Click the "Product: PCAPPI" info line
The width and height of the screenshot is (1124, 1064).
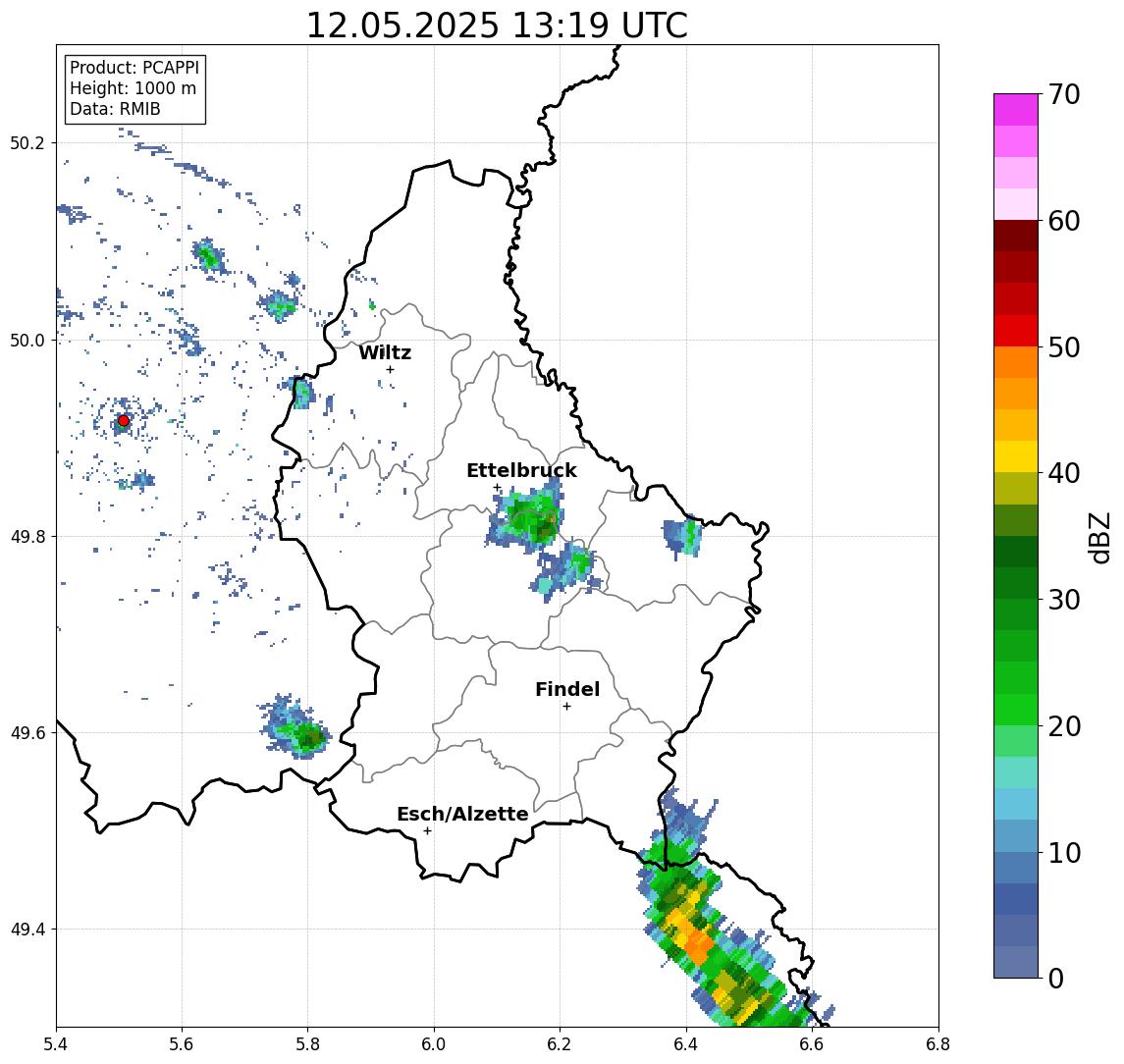click(x=134, y=68)
